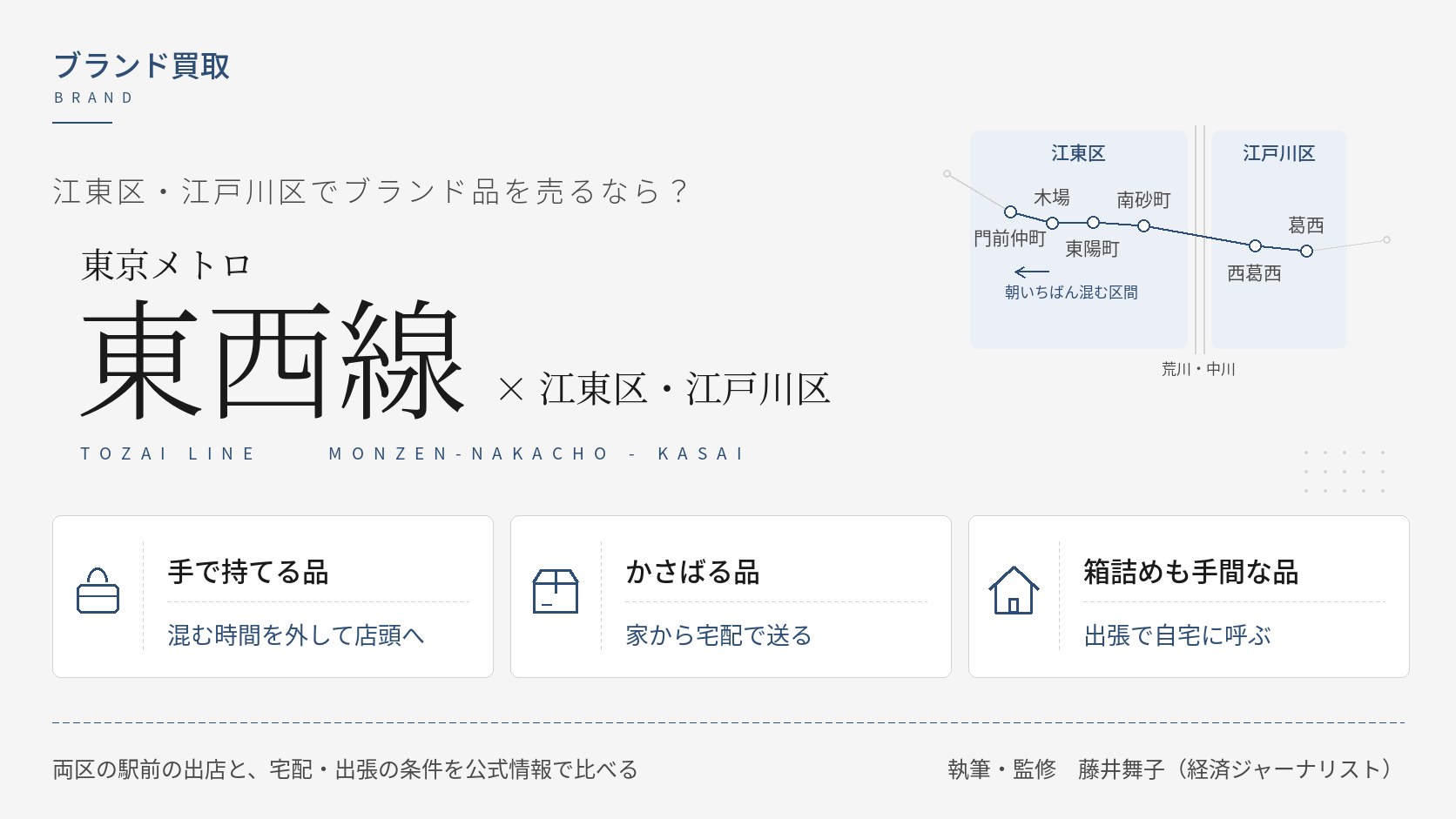Viewport: 1456px width, 819px height.
Task: Select the 南砂町 station circle
Action: [x=1144, y=226]
